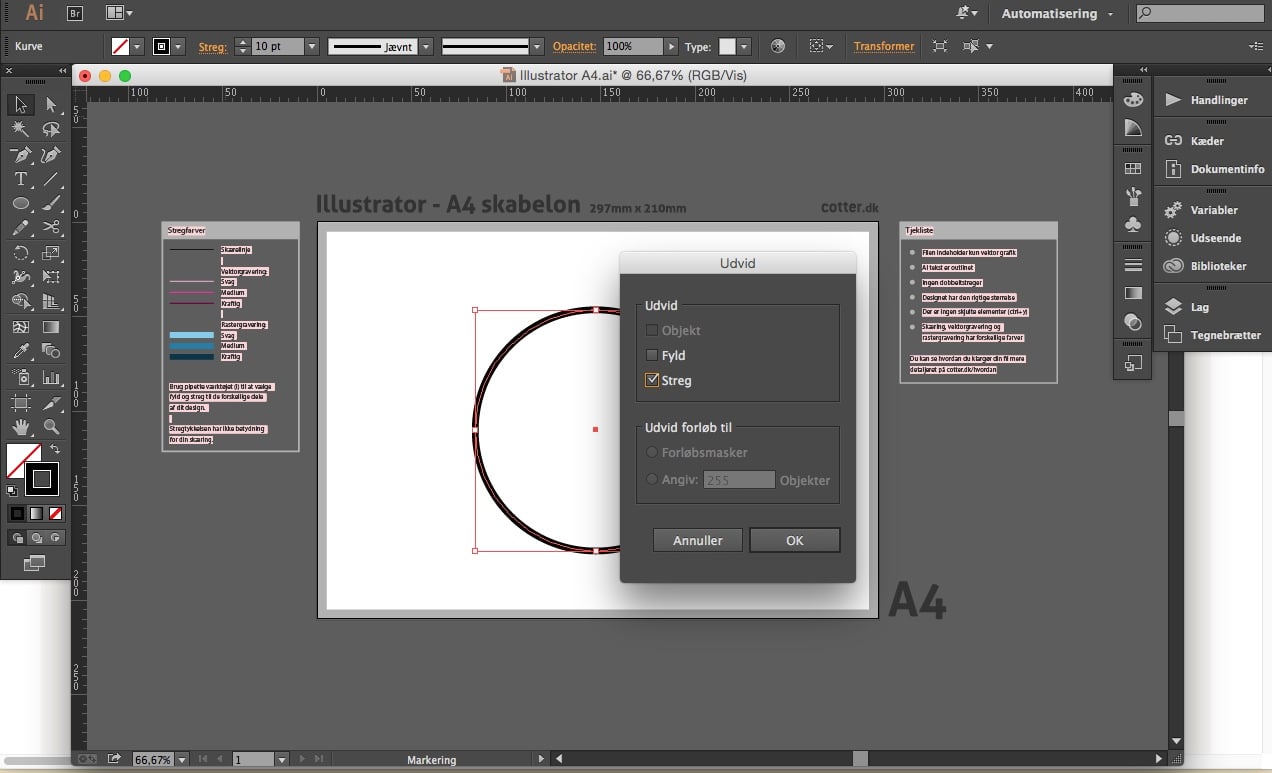Switch to gradient fill mode button
1272x773 pixels.
point(37,513)
